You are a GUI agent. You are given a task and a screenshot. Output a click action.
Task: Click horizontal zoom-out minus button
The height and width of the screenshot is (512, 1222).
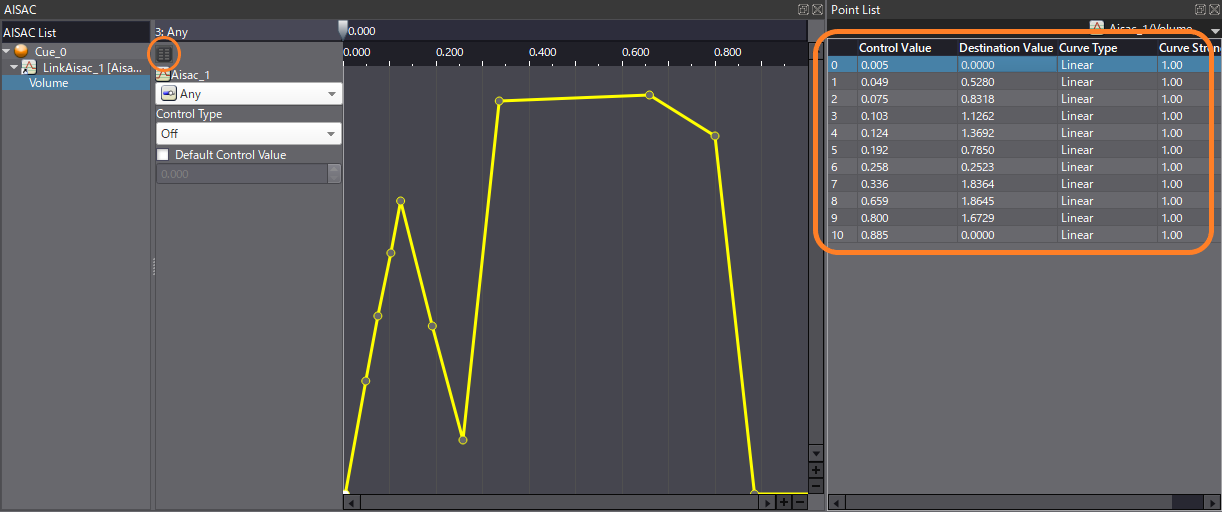[x=800, y=502]
